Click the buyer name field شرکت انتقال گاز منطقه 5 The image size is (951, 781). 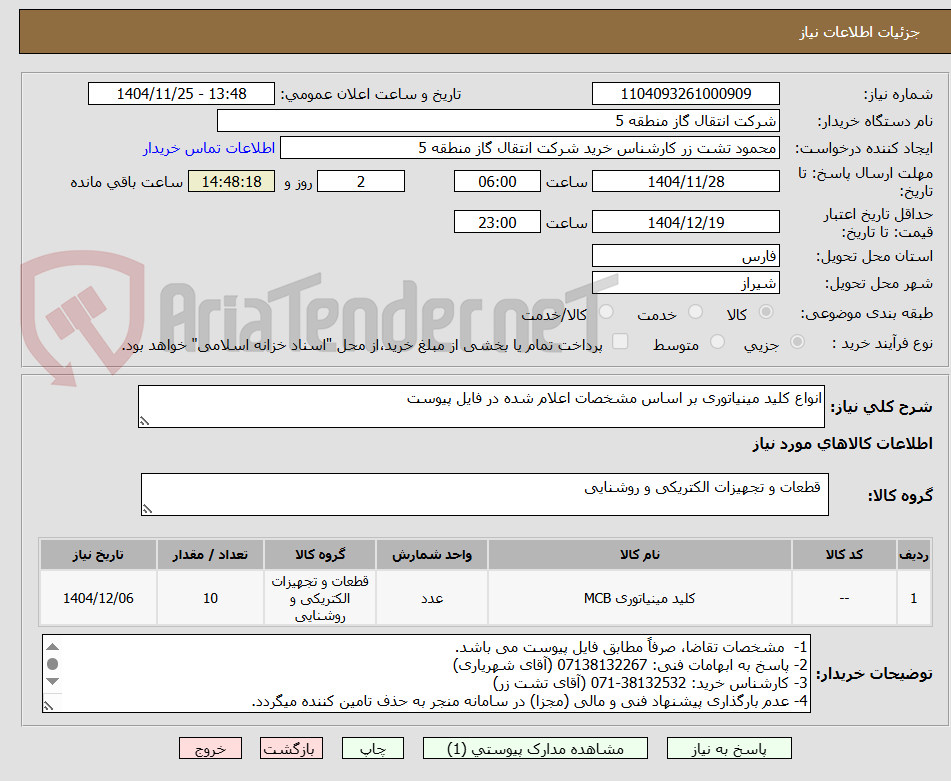[x=498, y=121]
